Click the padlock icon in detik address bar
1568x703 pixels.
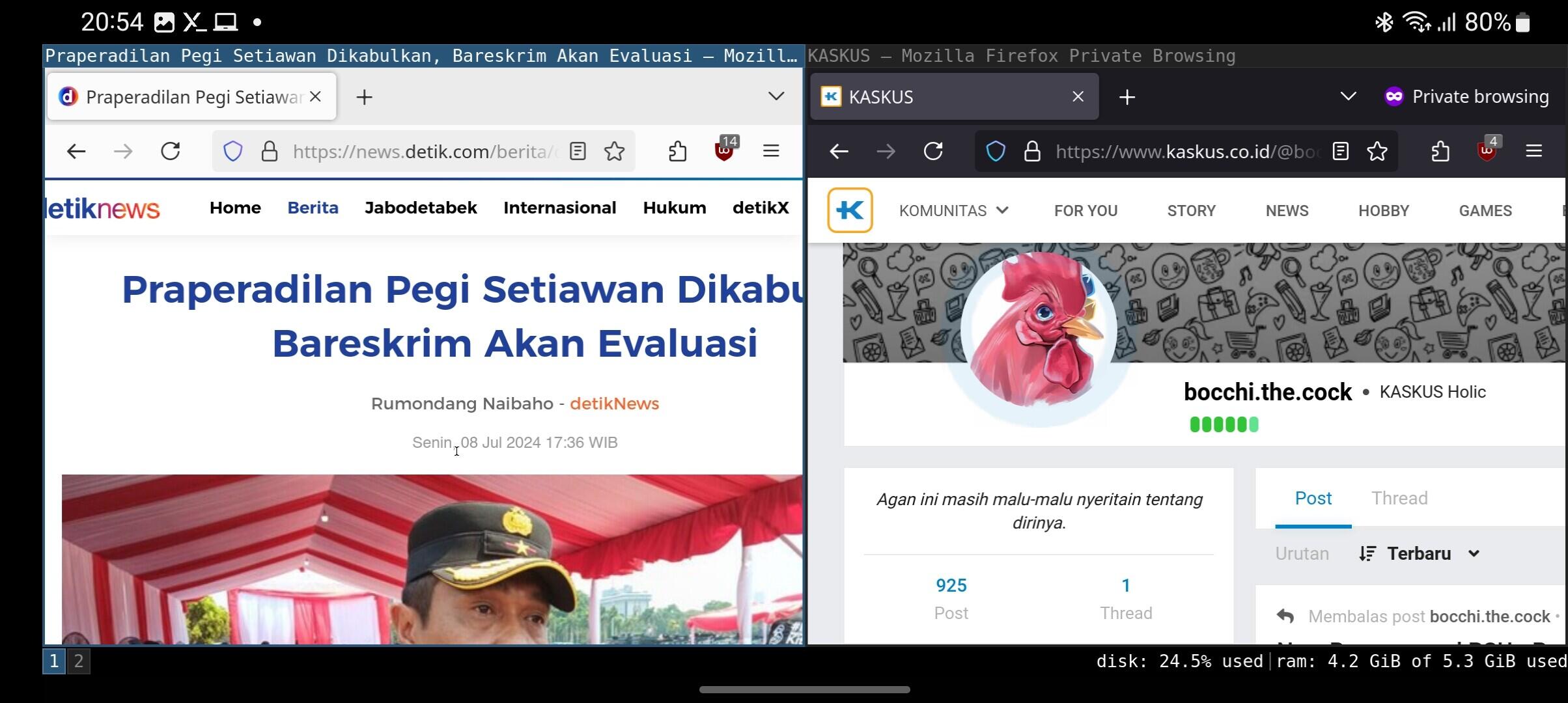click(270, 152)
